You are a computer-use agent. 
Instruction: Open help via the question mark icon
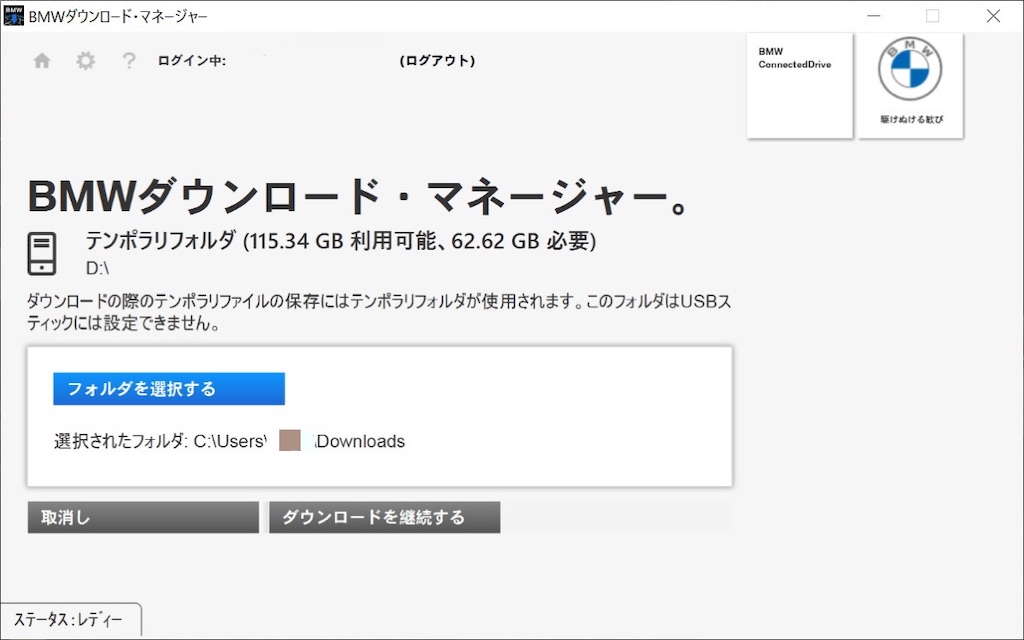(x=128, y=60)
